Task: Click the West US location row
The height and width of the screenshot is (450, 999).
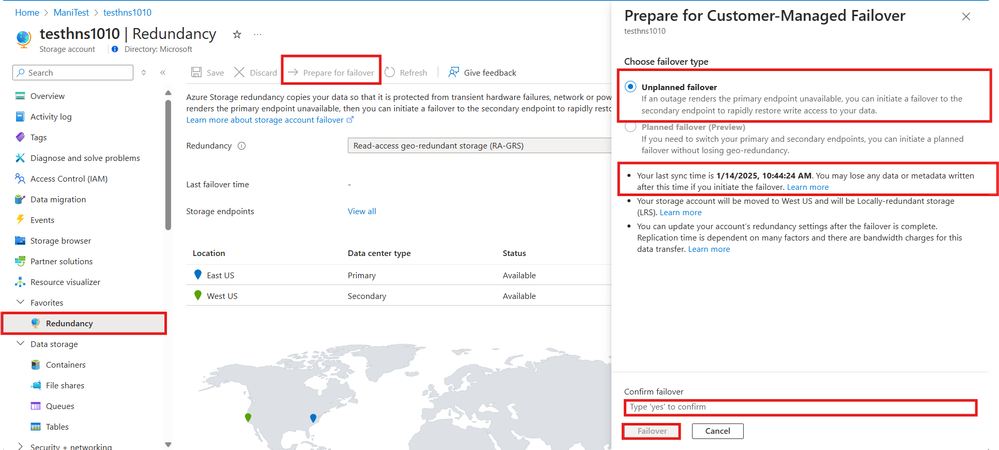Action: coord(398,296)
